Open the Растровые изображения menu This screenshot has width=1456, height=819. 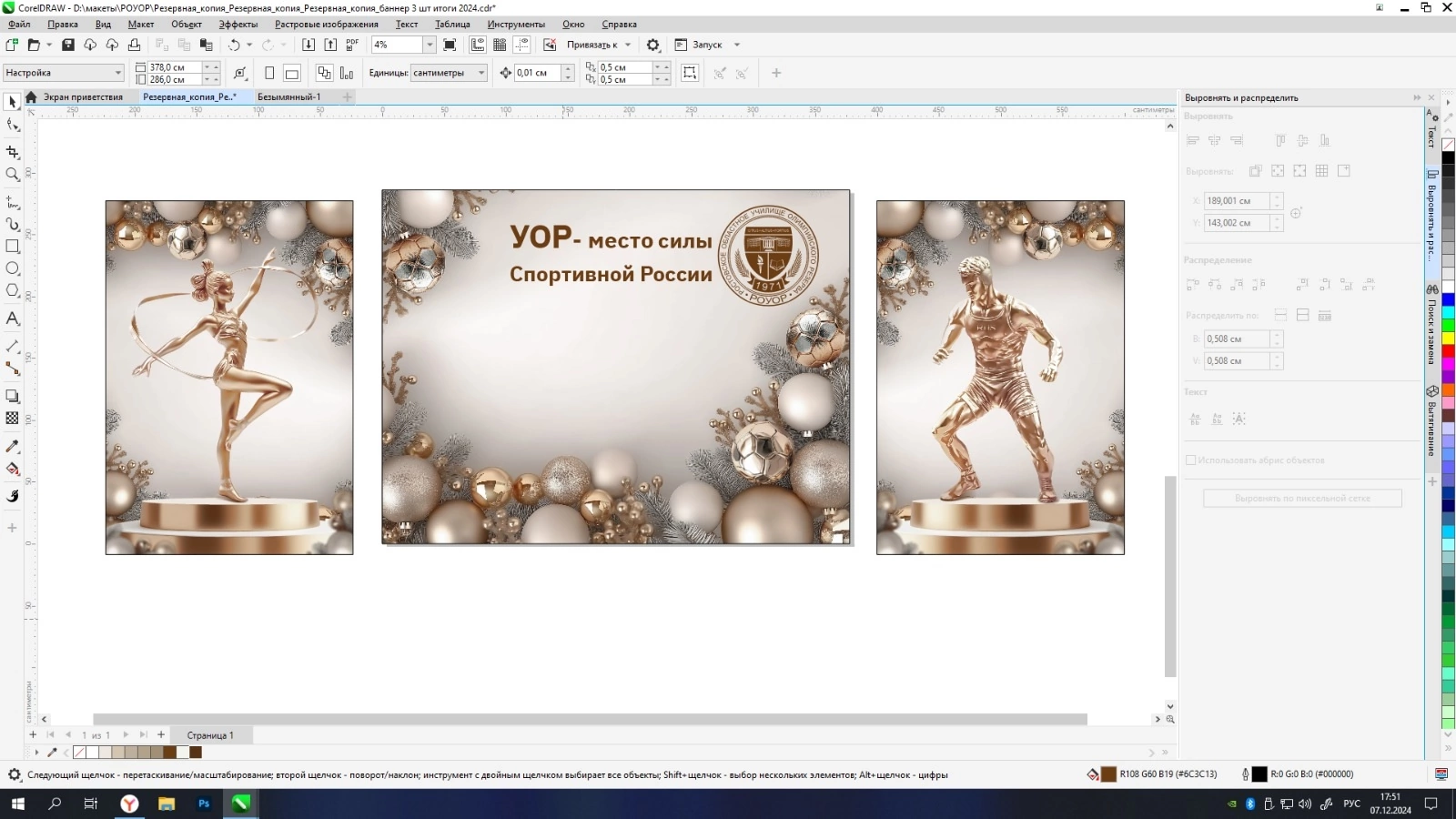click(x=327, y=25)
